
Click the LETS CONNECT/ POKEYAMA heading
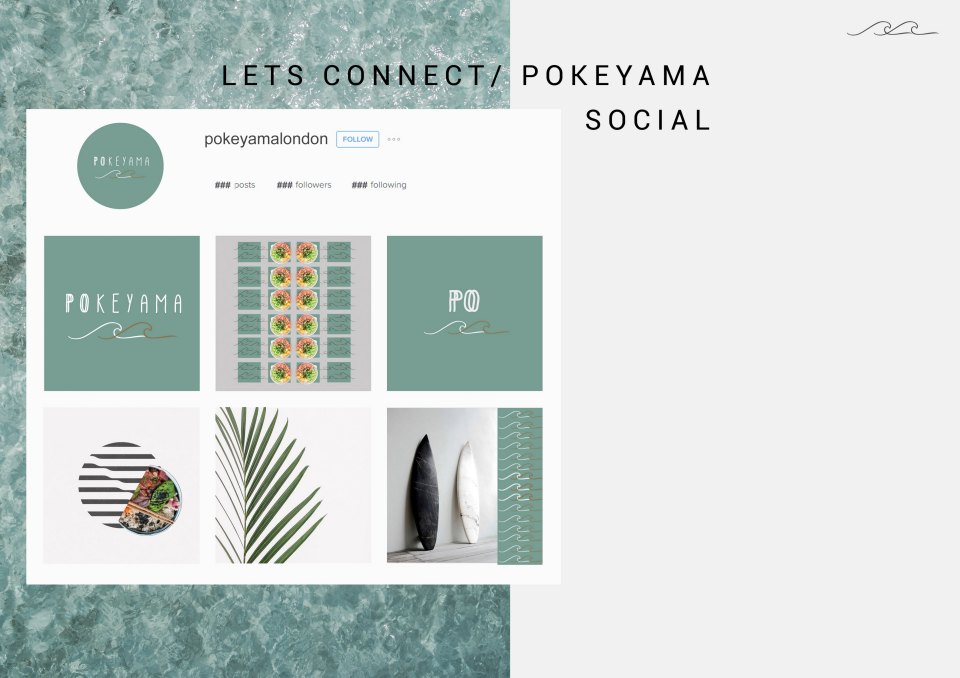coord(466,76)
